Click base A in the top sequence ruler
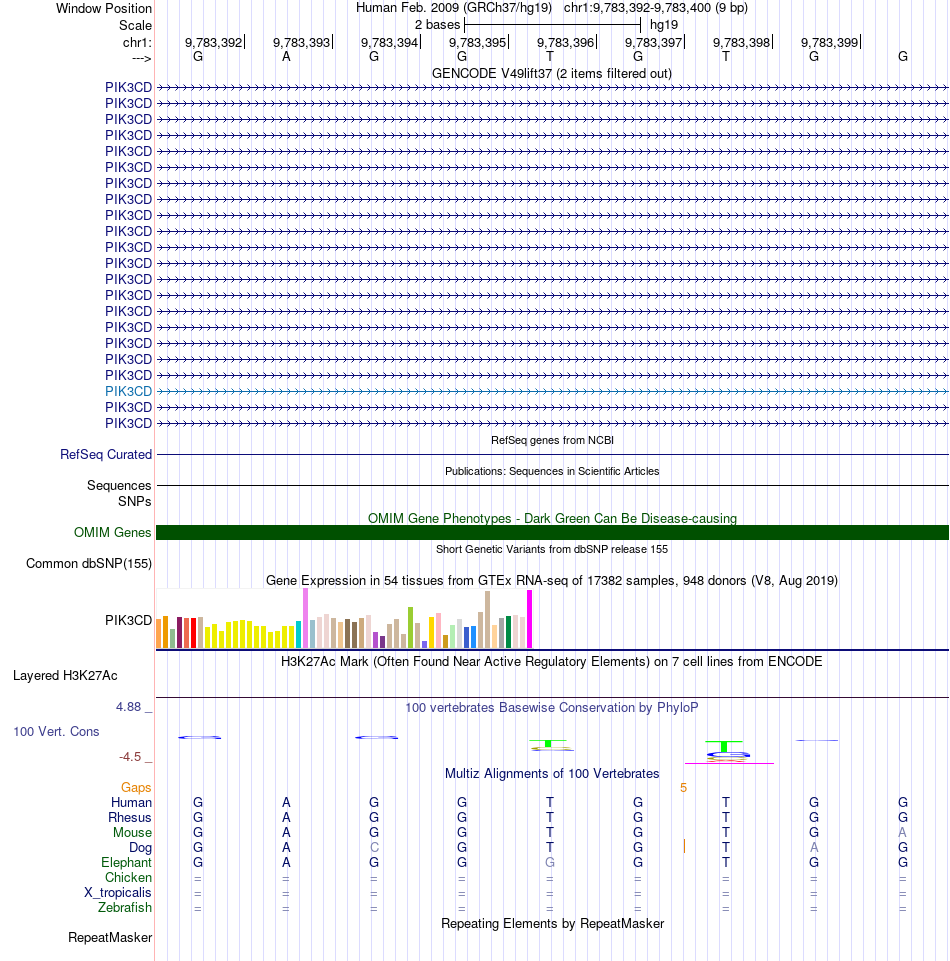The width and height of the screenshot is (950, 961). point(286,56)
